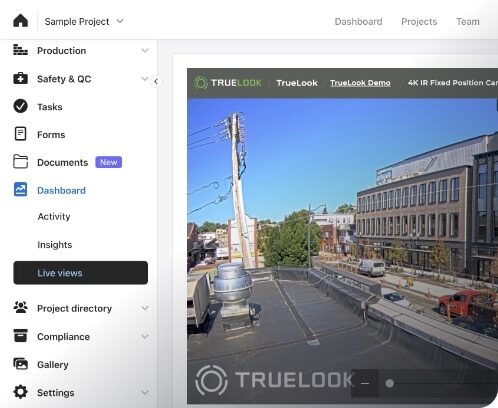The height and width of the screenshot is (408, 498).
Task: Click the Forms document icon
Action: point(20,134)
